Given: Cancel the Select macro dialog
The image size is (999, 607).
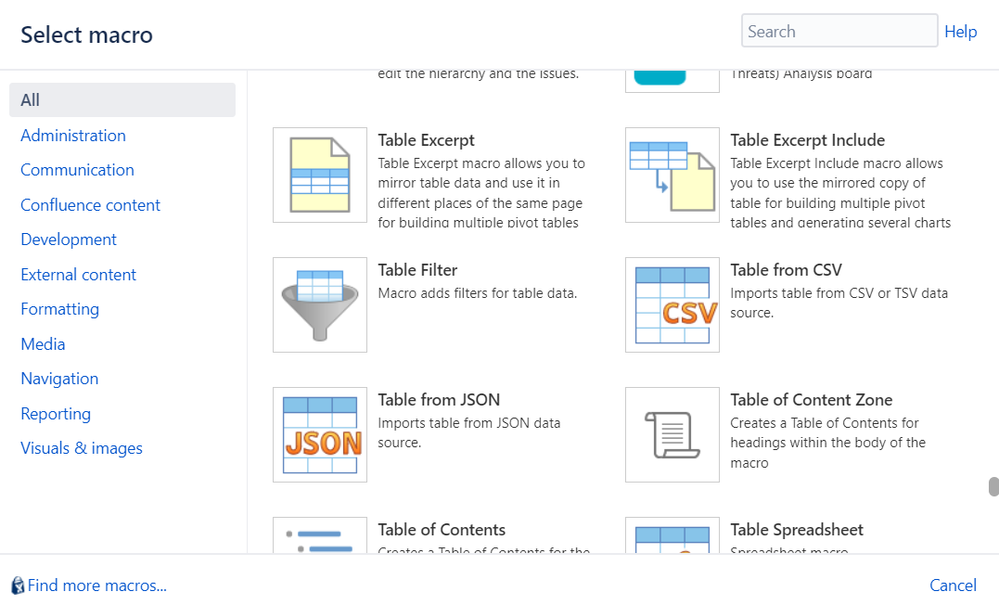Looking at the screenshot, I should click(952, 585).
